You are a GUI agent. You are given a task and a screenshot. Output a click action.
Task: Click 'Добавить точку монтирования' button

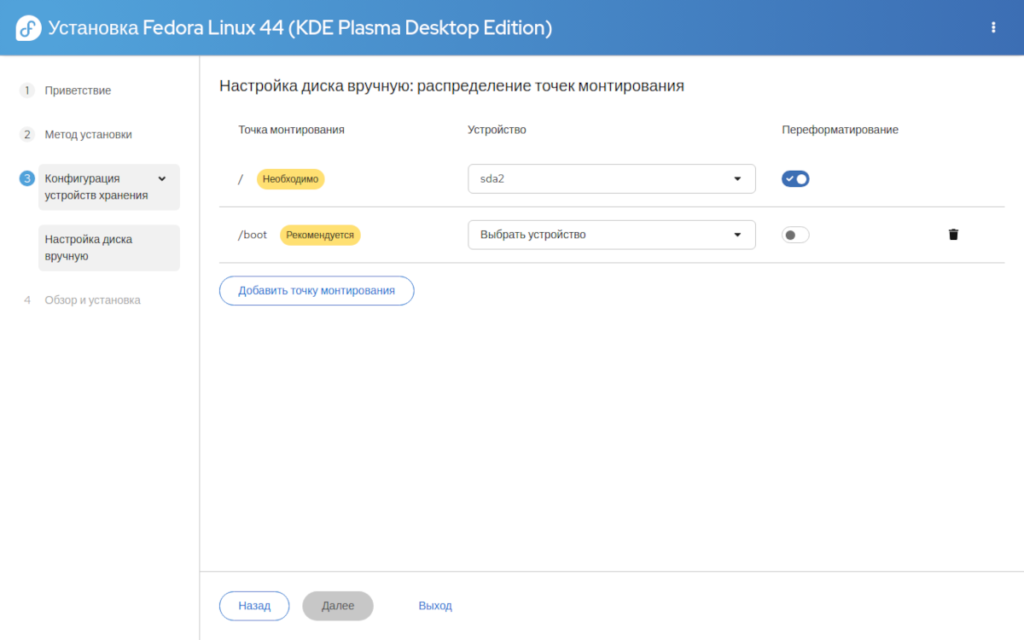point(317,291)
